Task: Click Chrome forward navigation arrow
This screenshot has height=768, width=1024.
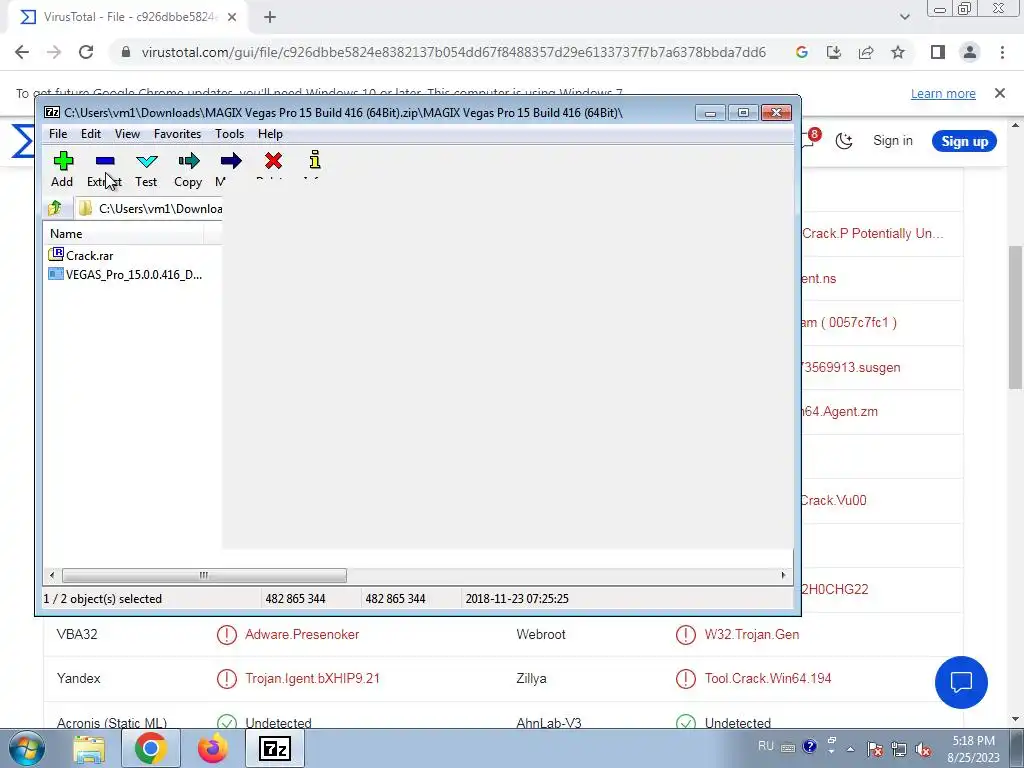Action: click(x=54, y=52)
